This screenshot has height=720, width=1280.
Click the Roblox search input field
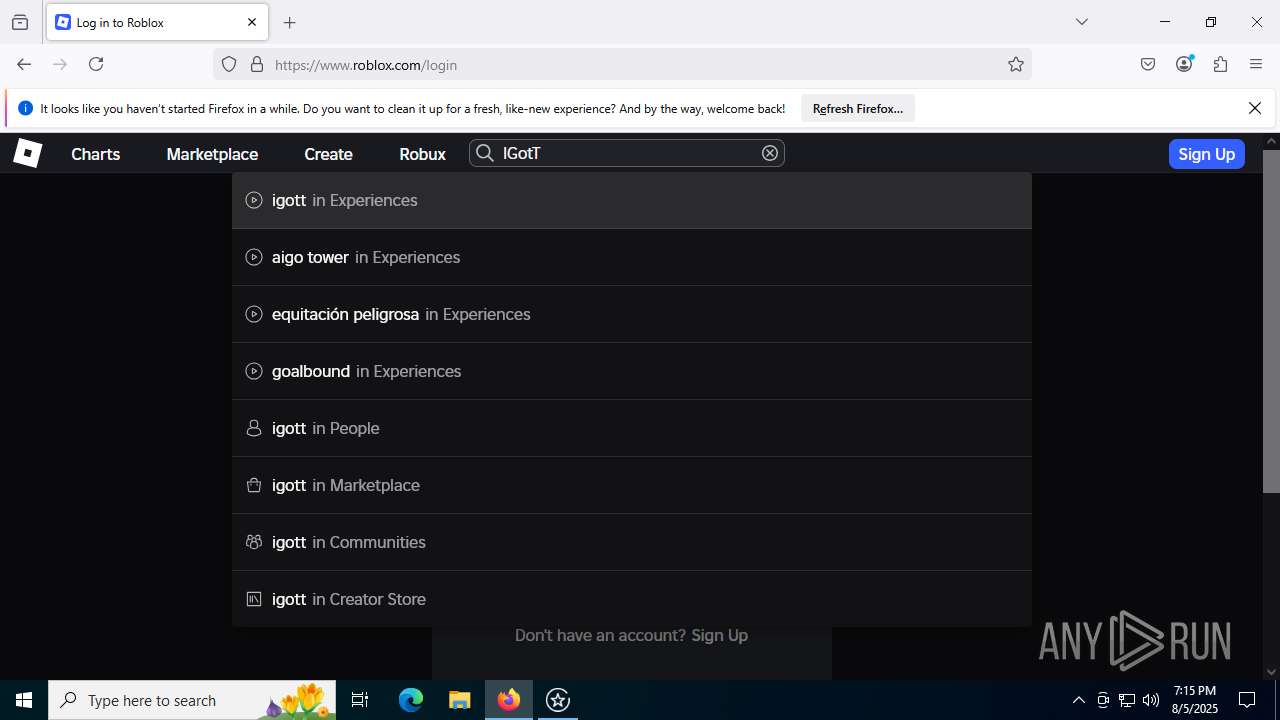627,153
